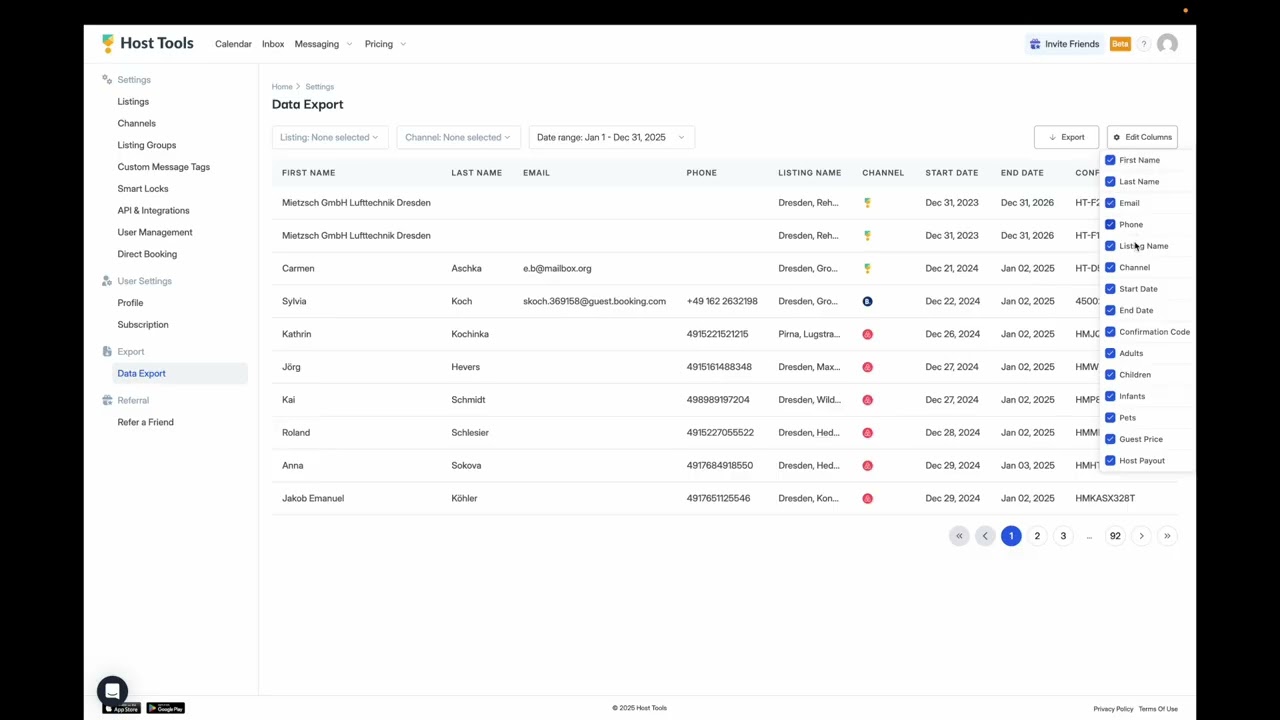Go to the first page with double-left arrow
1280x720 pixels.
pos(959,536)
